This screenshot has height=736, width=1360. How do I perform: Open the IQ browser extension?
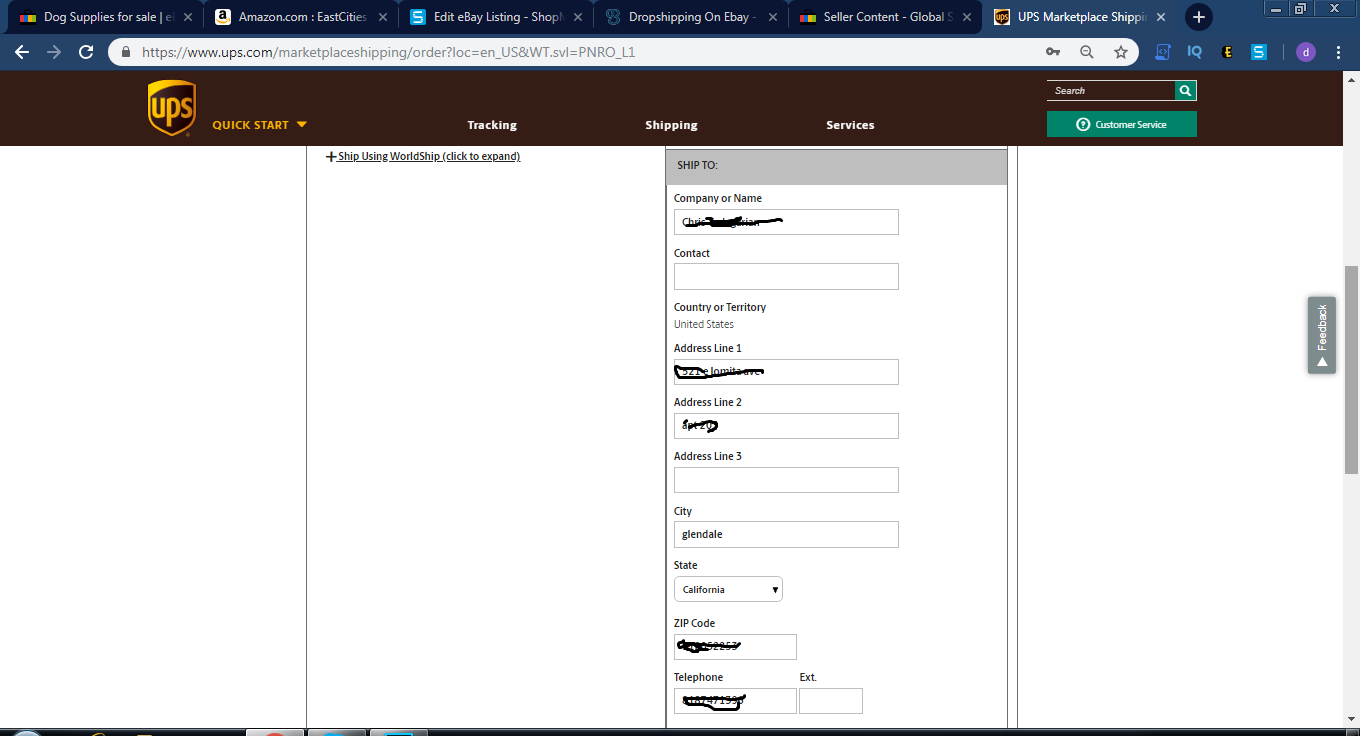[x=1195, y=52]
